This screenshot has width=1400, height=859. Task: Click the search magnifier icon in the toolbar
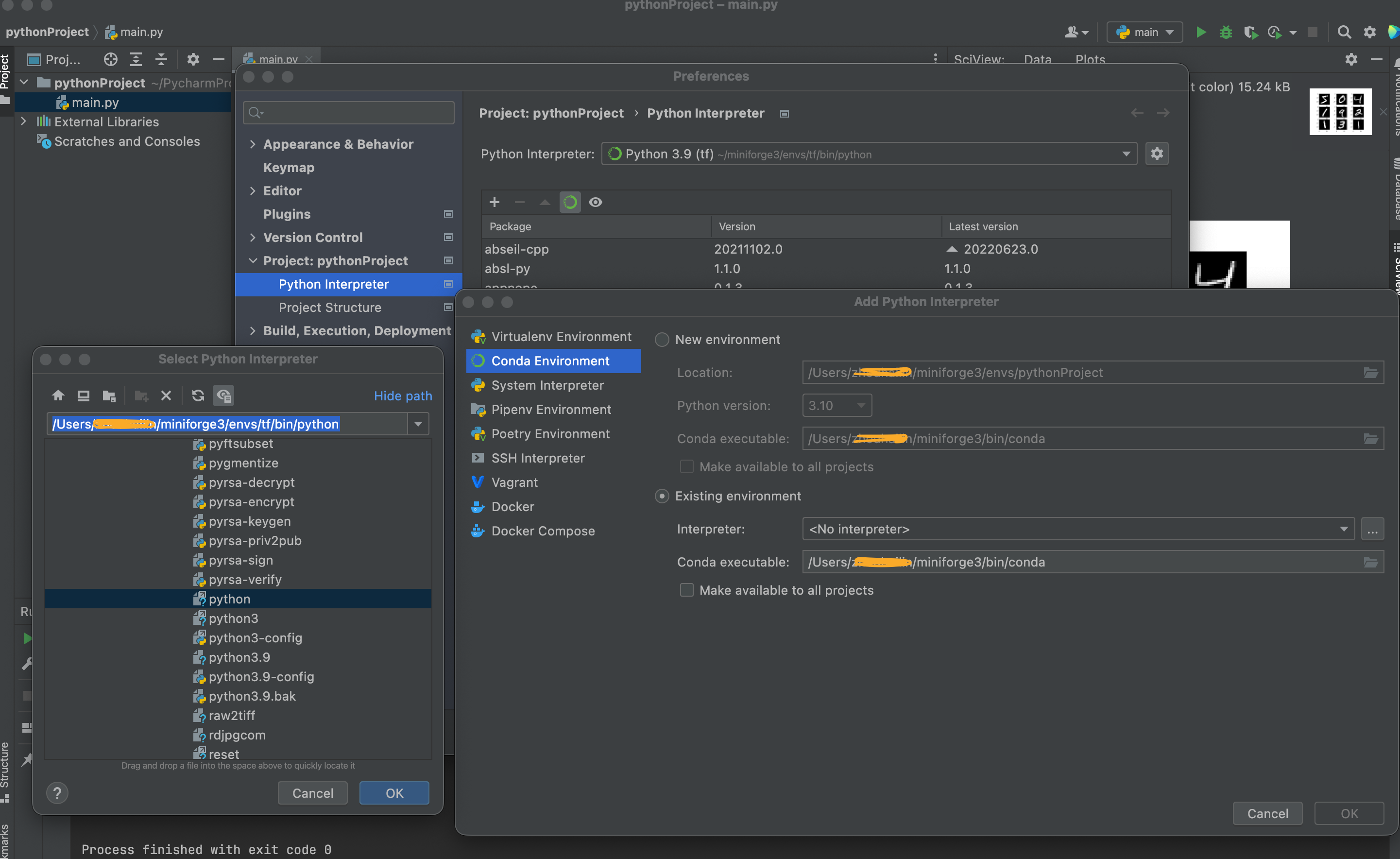tap(1344, 33)
